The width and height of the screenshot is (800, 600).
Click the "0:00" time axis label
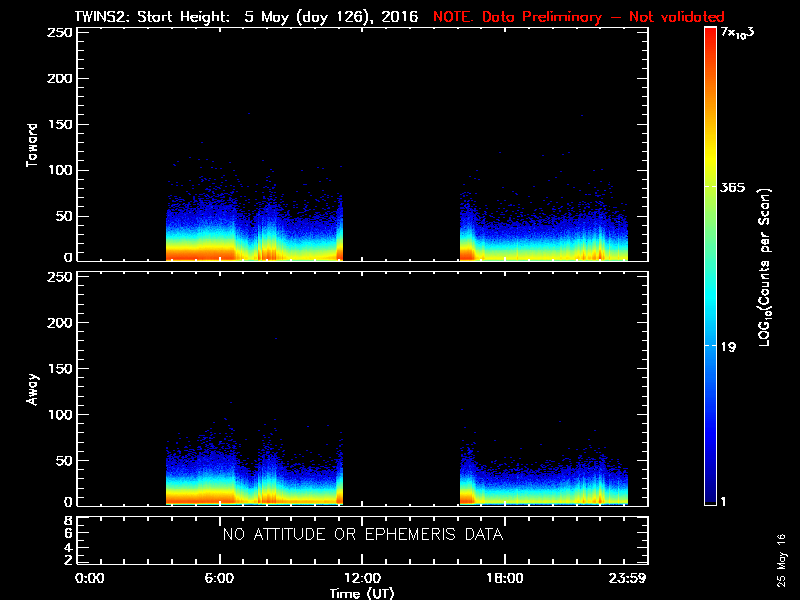(89, 578)
